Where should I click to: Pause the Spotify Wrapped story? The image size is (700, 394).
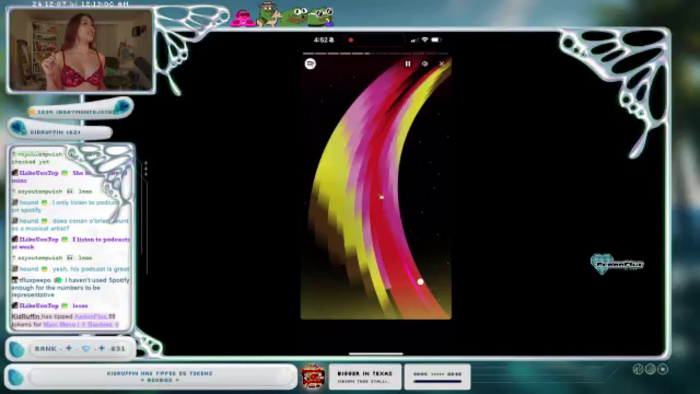408,64
